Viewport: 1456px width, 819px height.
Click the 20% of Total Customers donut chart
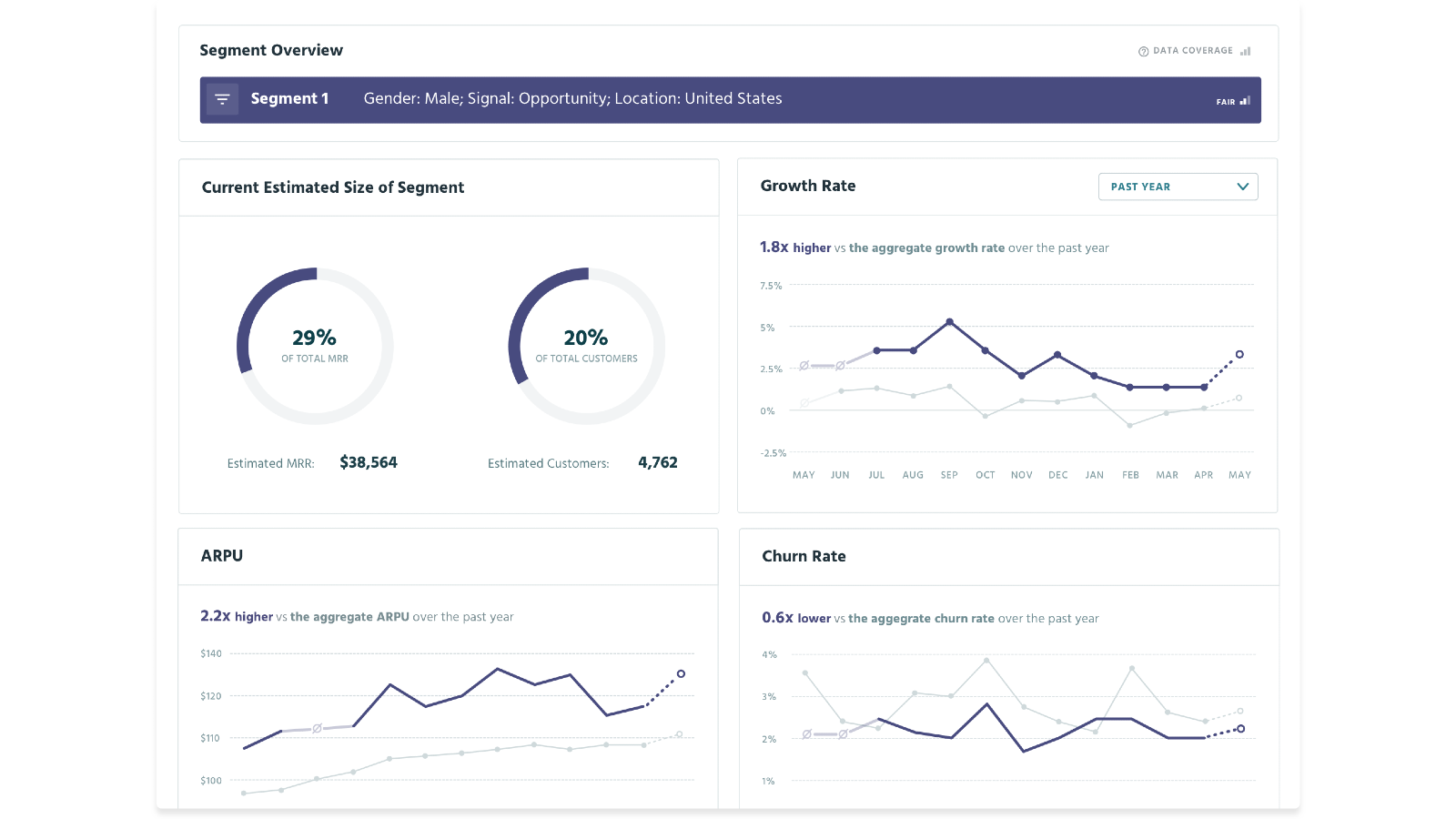[x=586, y=346]
